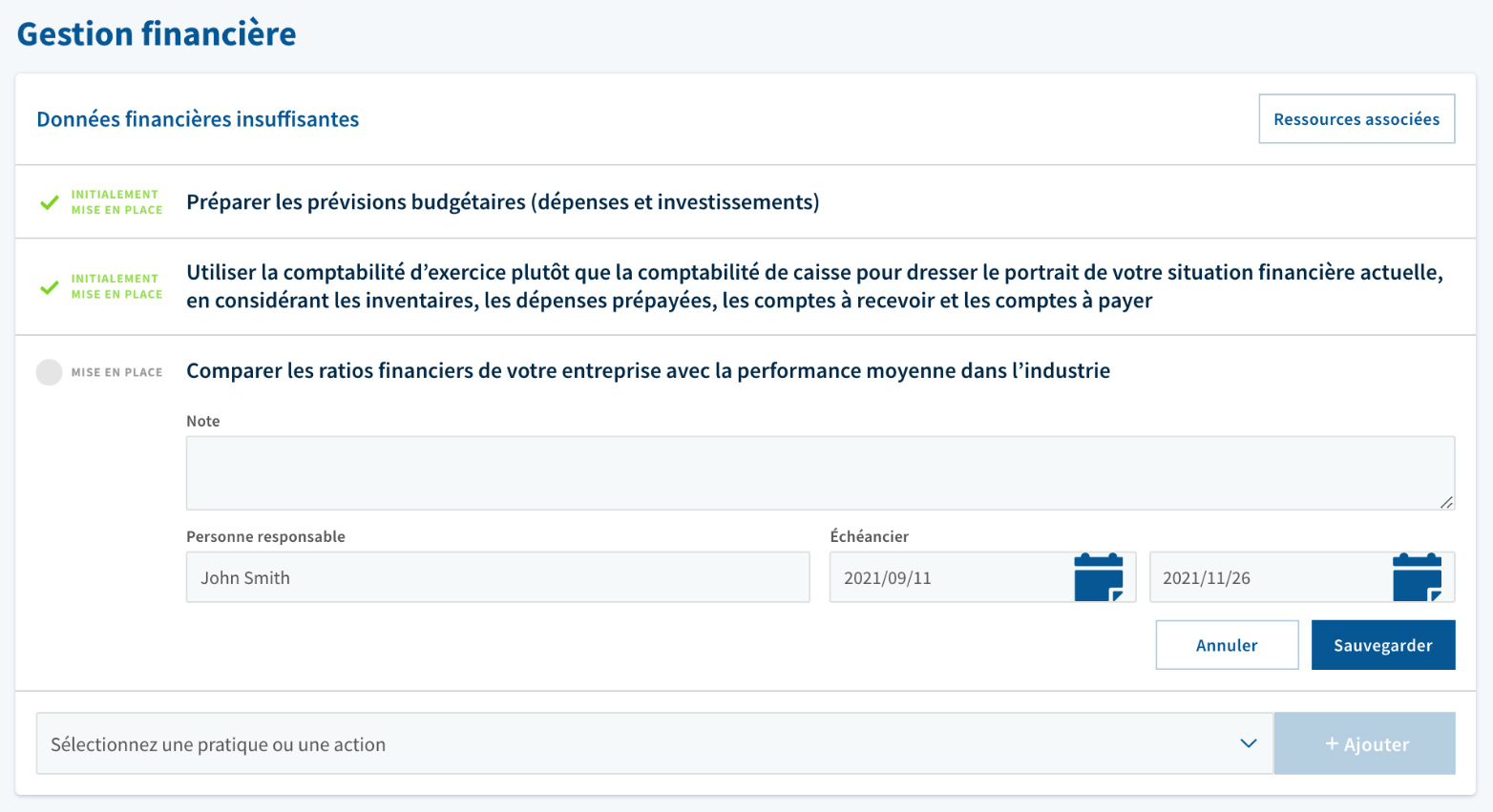Select the 2021/09/11 start date field
1493x812 pixels.
(x=950, y=577)
